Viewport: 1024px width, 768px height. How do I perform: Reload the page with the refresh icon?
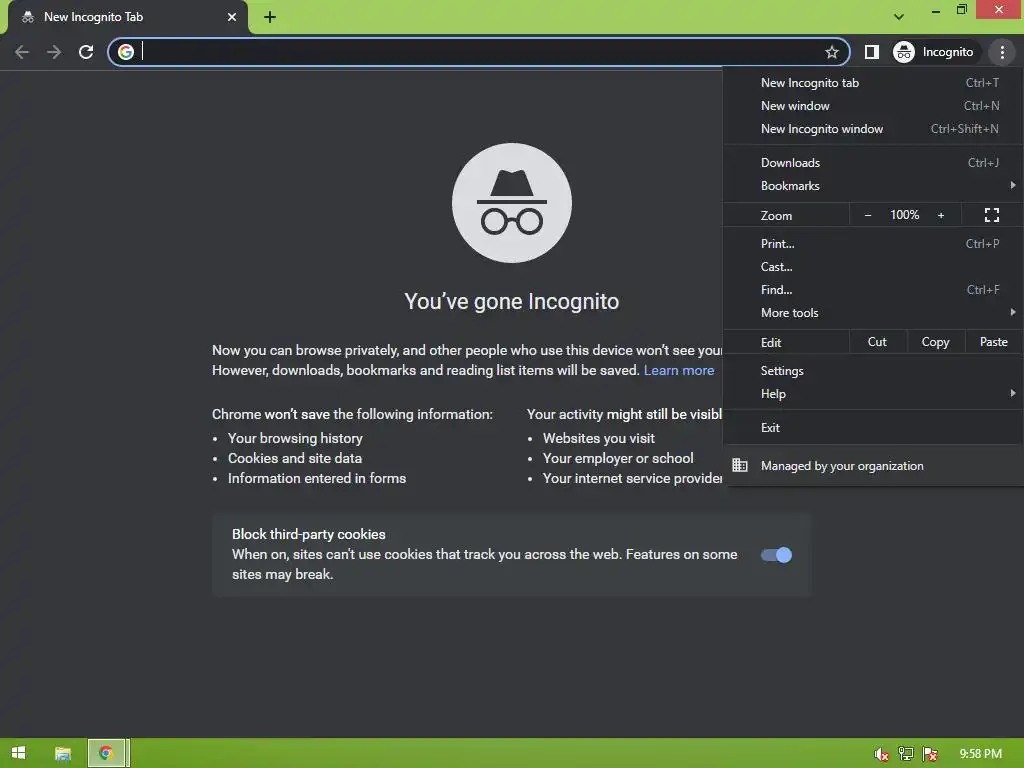point(86,52)
